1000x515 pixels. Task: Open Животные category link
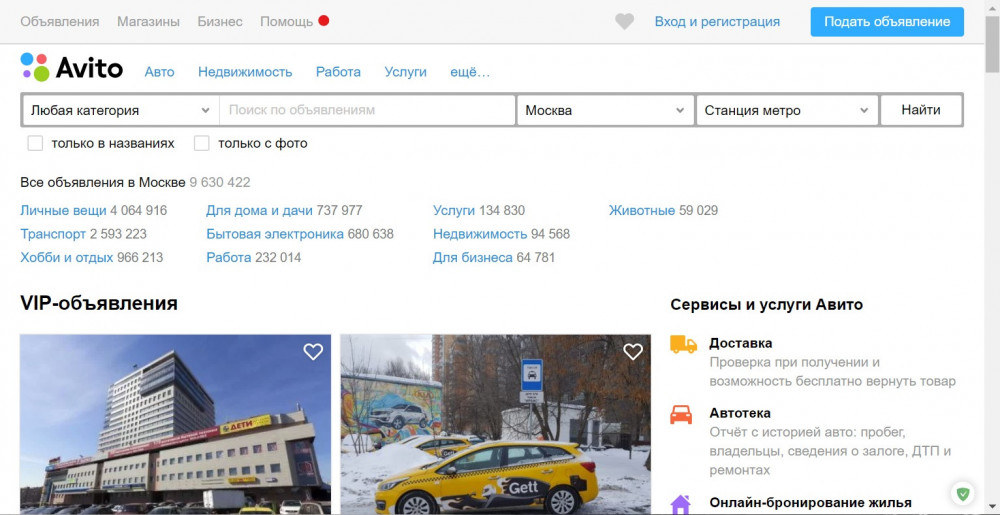642,210
